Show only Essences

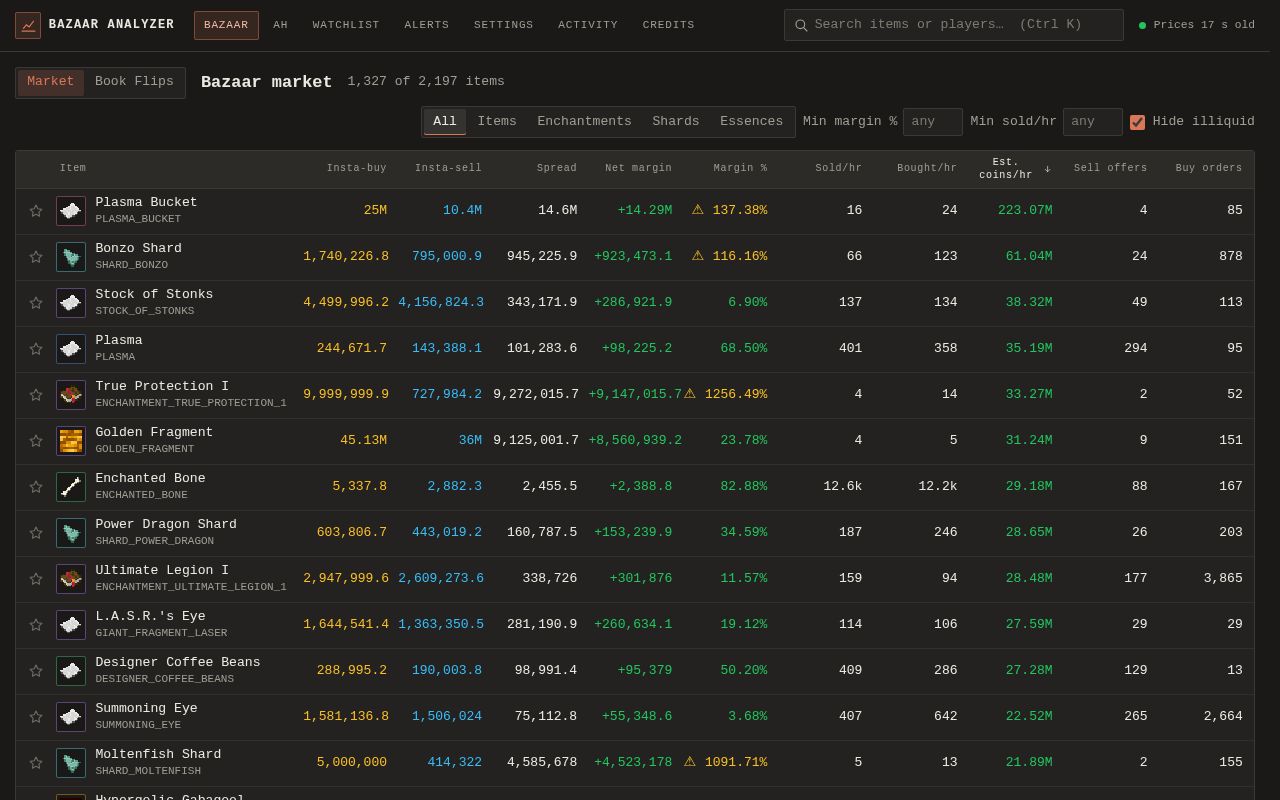point(751,122)
